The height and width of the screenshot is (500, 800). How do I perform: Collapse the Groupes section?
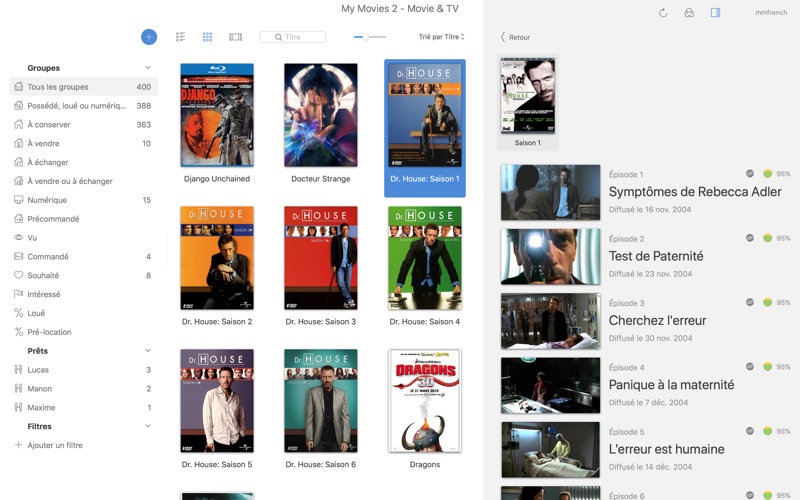[148, 67]
